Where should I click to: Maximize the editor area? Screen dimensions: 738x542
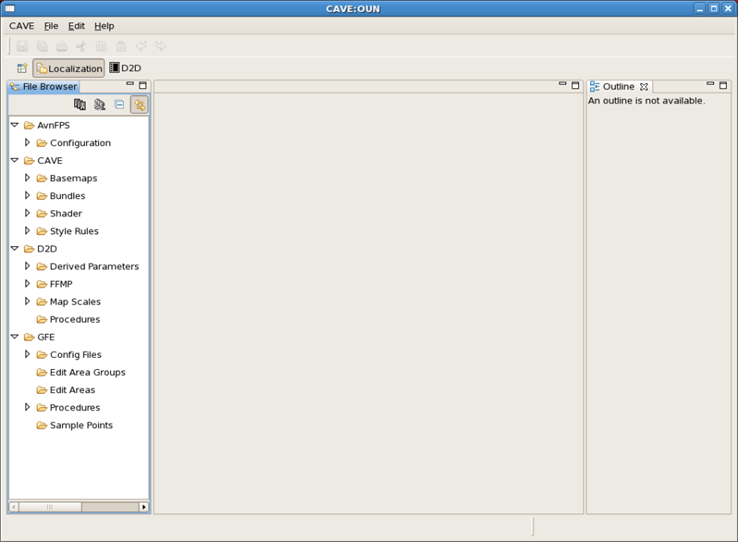point(575,85)
